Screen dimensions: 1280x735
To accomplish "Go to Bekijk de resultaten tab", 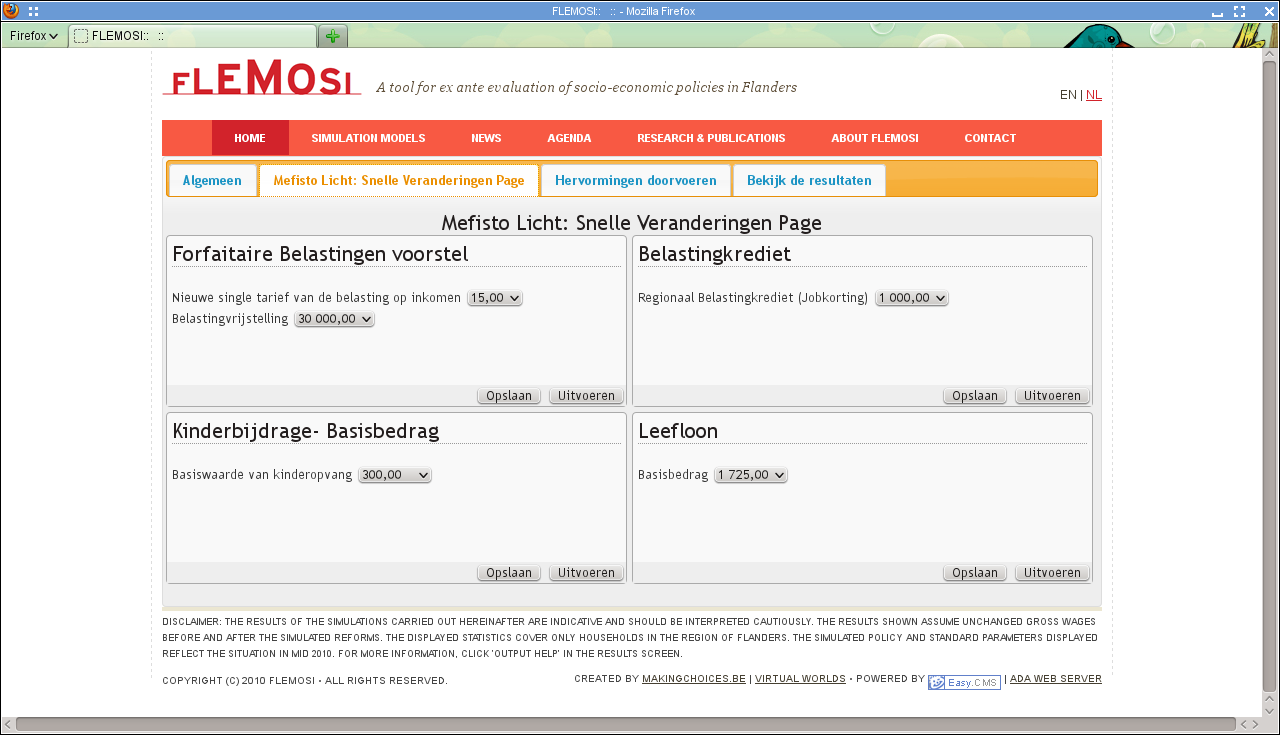I will click(809, 181).
